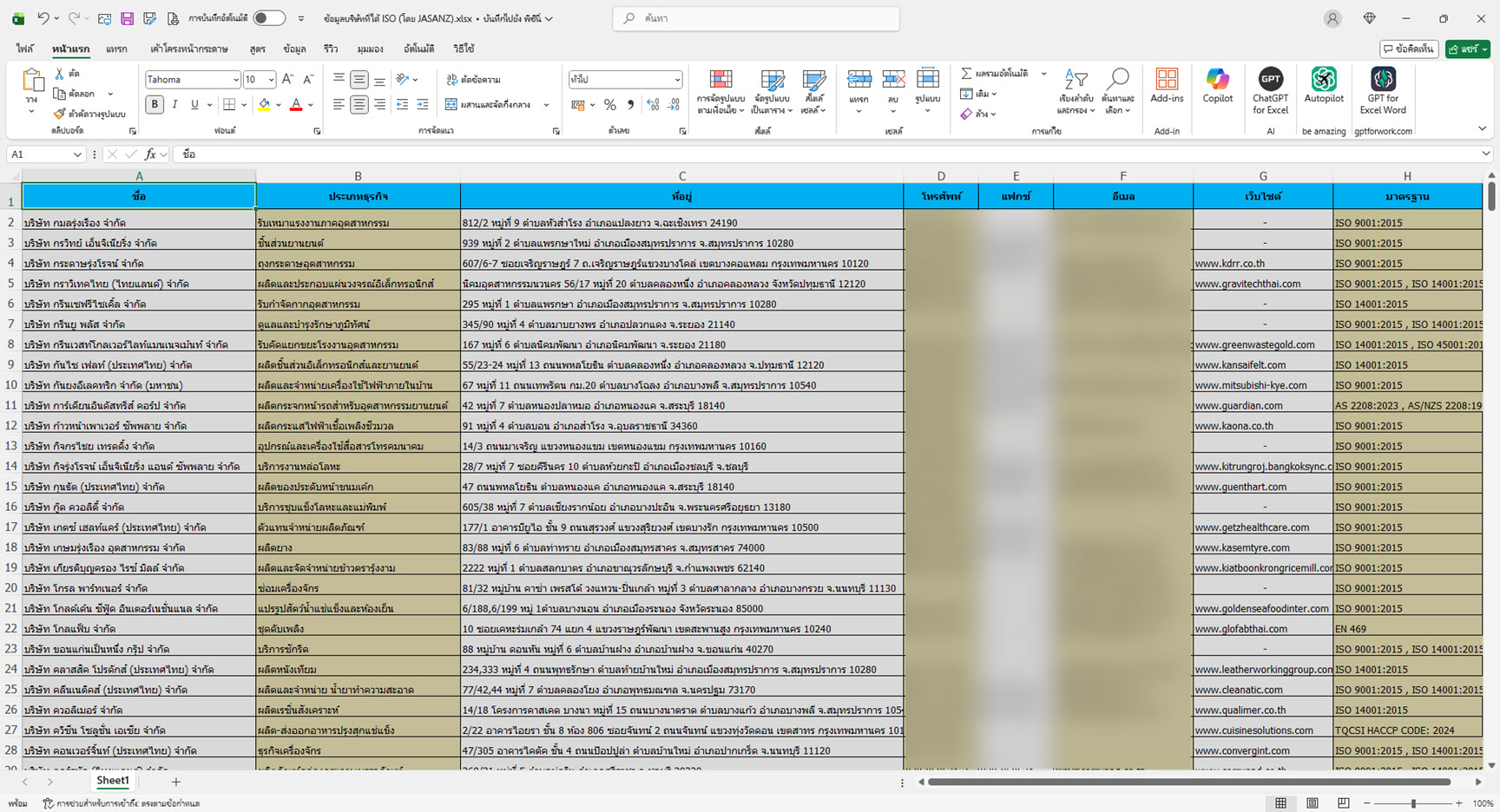Viewport: 1500px width, 812px height.
Task: Click the green Share button
Action: pos(1467,49)
